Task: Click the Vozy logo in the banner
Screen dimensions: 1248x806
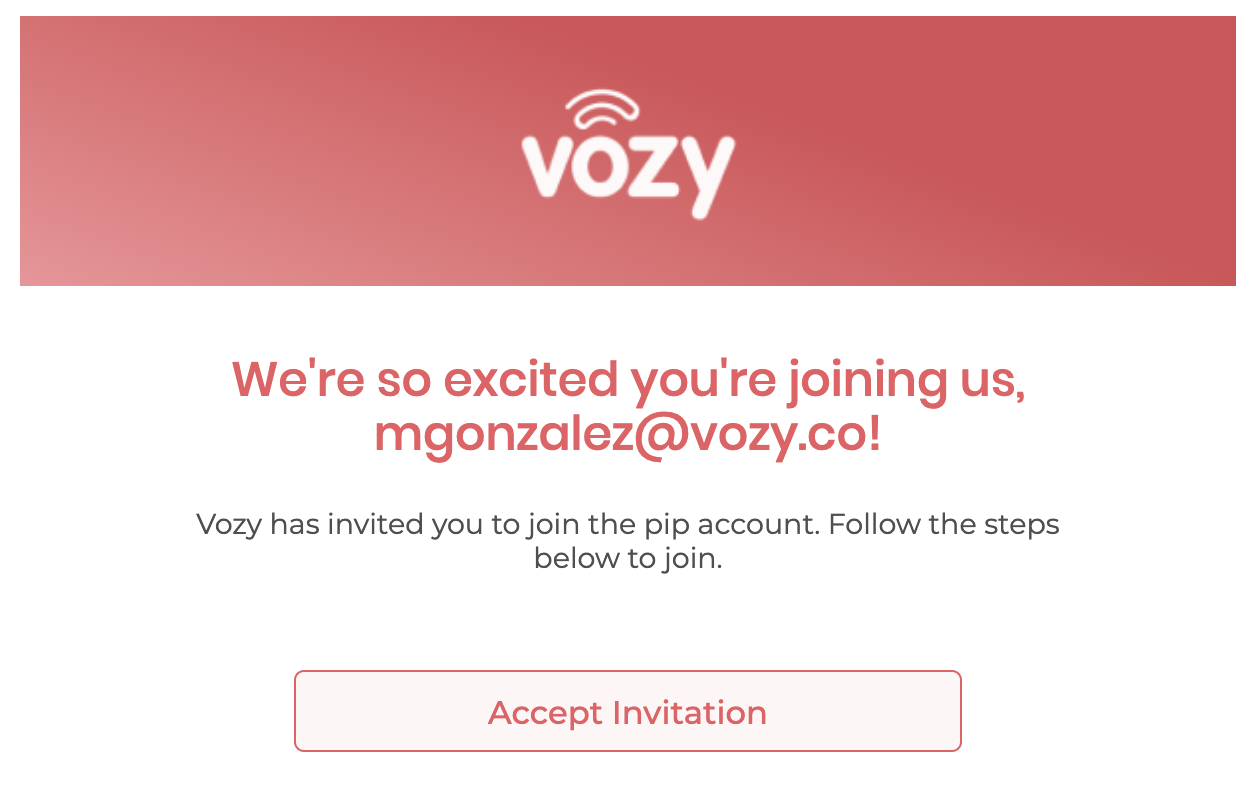Action: [x=628, y=154]
